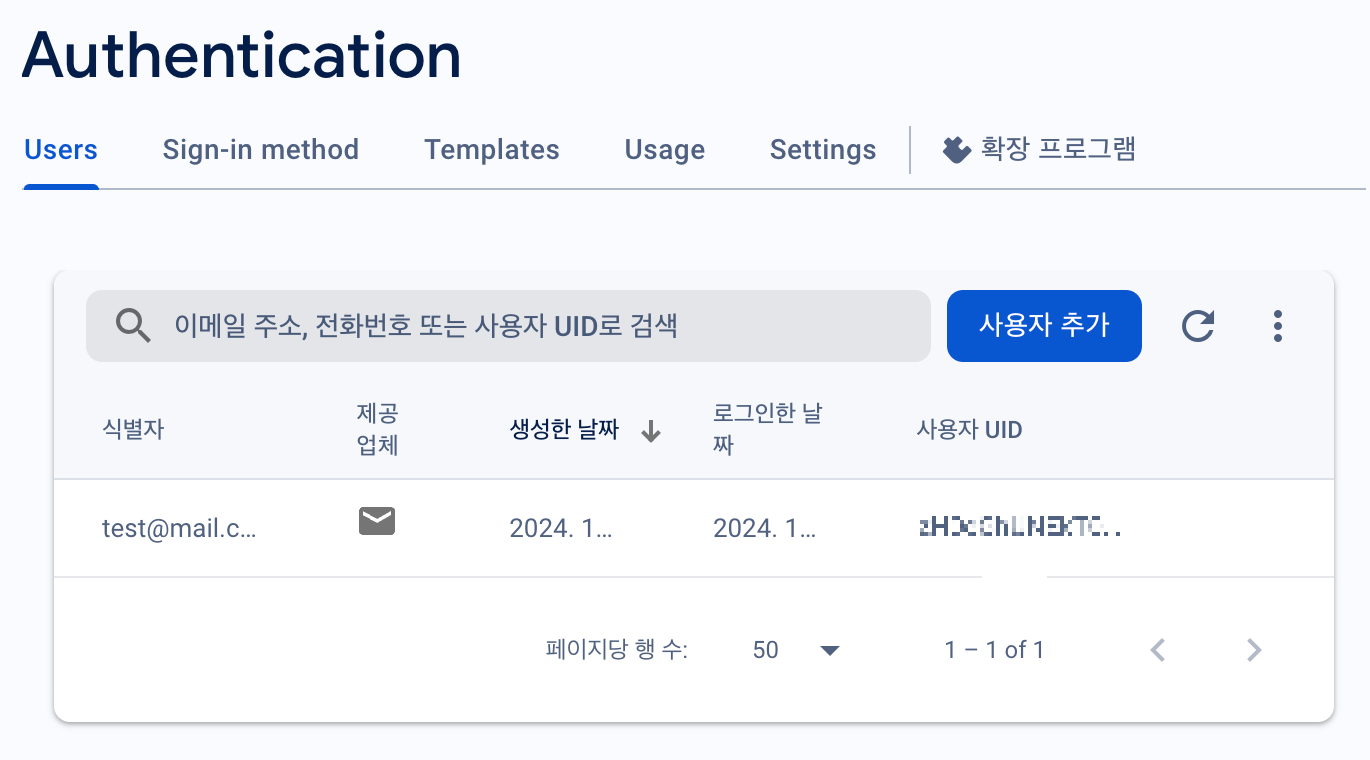Screen dimensions: 1370x760
Task: Click the 로그인한 날짜 column header
Action: pos(768,429)
